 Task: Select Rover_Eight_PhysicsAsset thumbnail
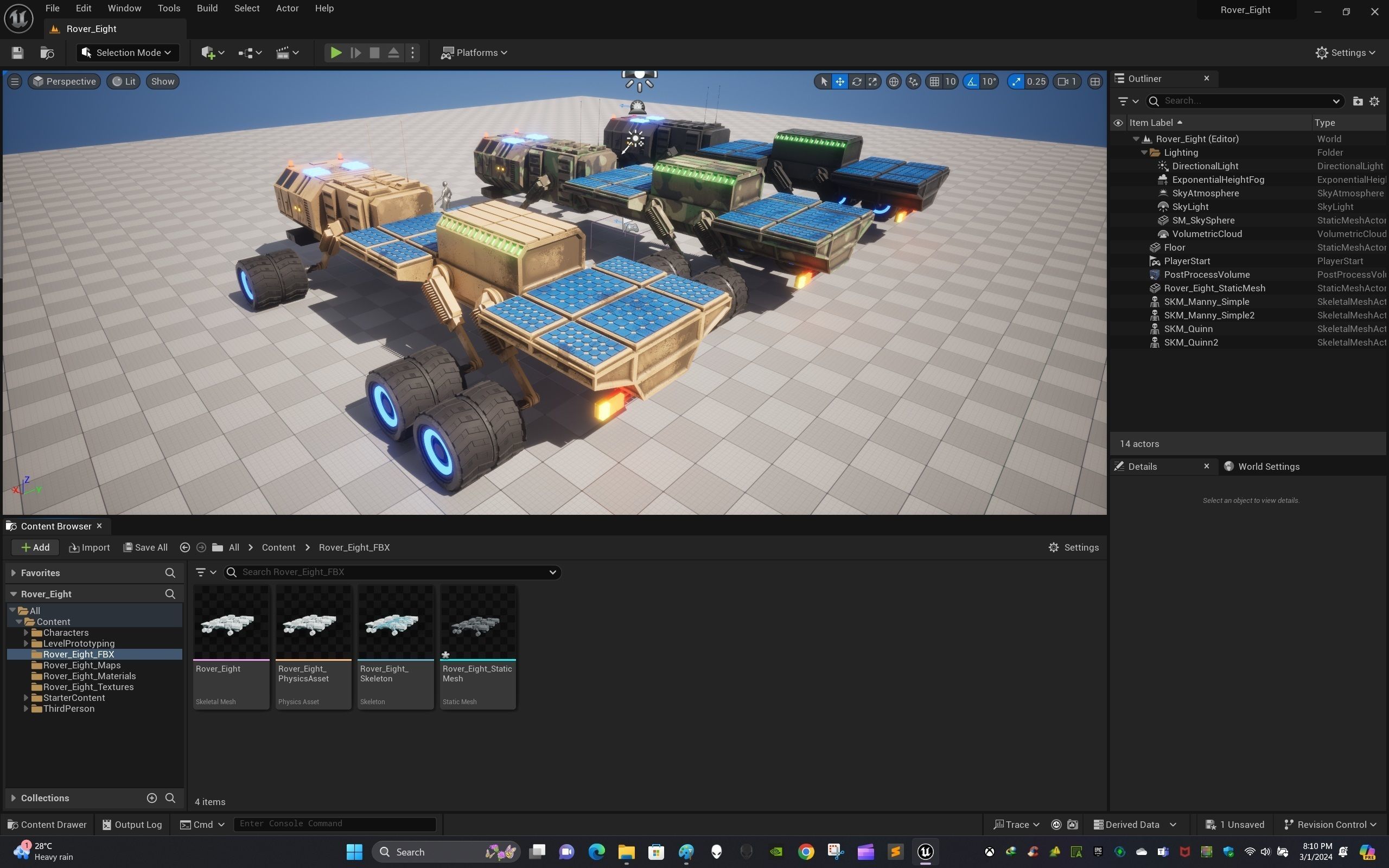[314, 623]
